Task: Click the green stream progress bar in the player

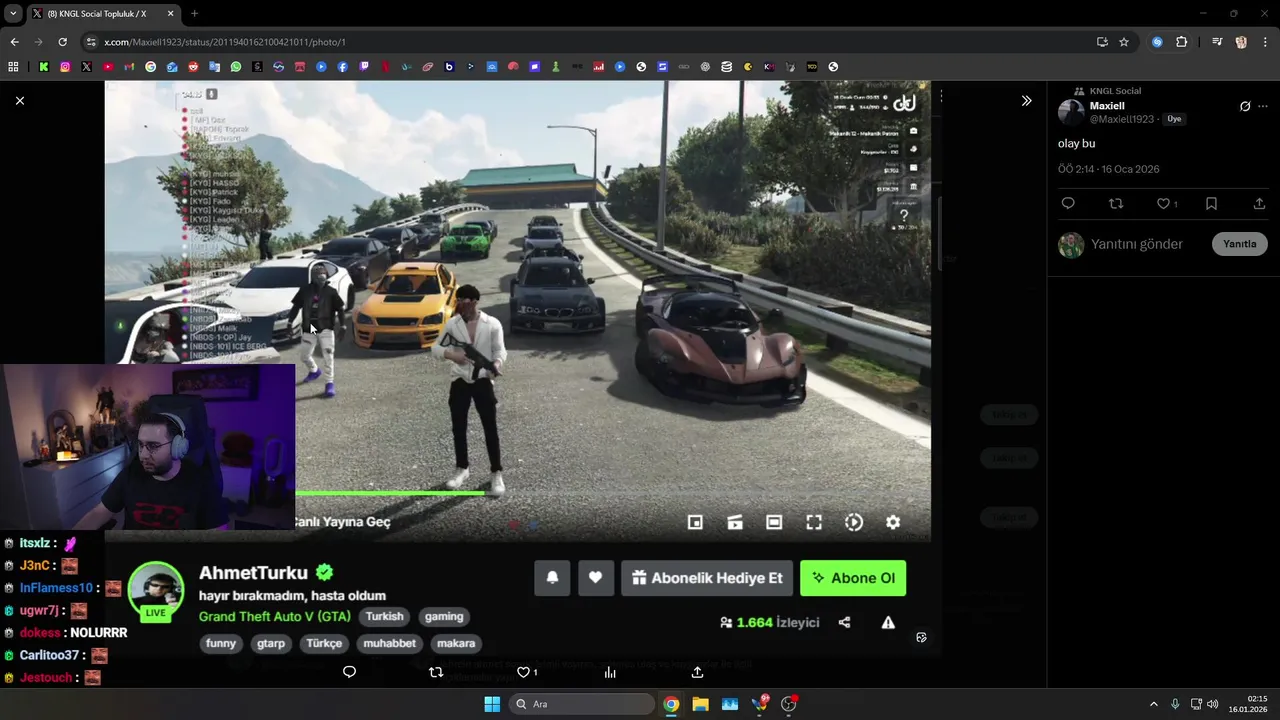Action: click(390, 493)
